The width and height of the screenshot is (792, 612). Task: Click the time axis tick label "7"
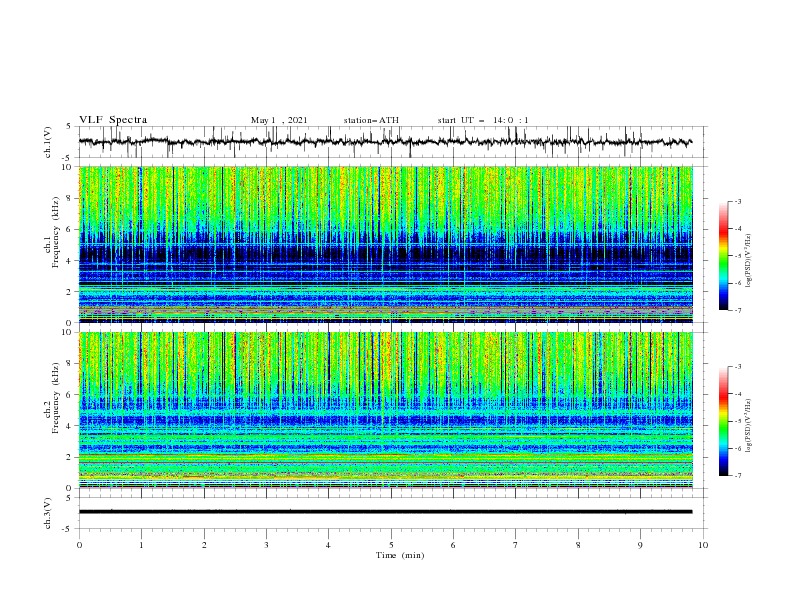[516, 545]
